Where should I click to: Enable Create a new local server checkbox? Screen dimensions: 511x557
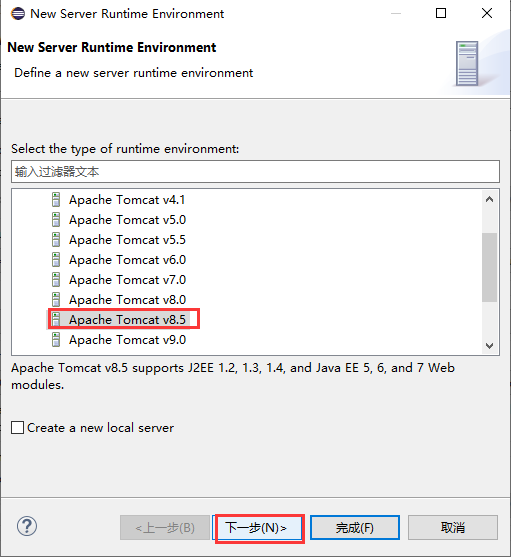pyautogui.click(x=17, y=427)
